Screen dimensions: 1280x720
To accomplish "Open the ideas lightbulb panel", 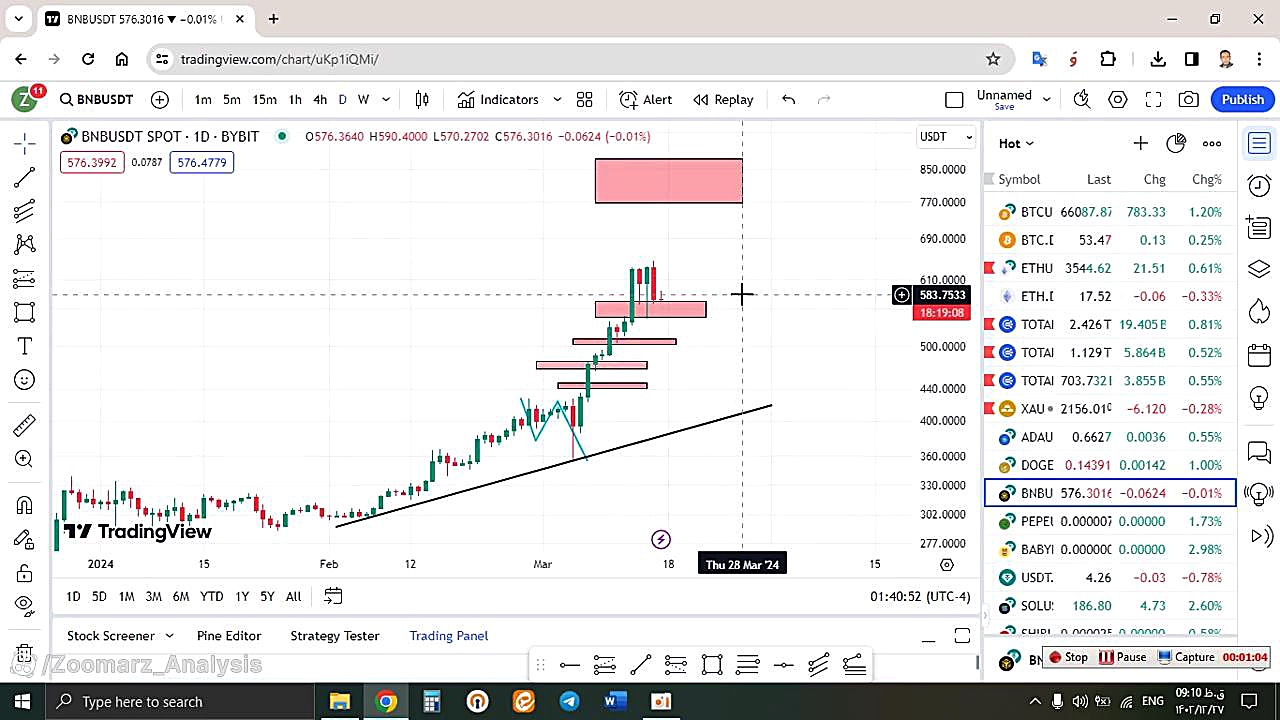I will click(1259, 397).
